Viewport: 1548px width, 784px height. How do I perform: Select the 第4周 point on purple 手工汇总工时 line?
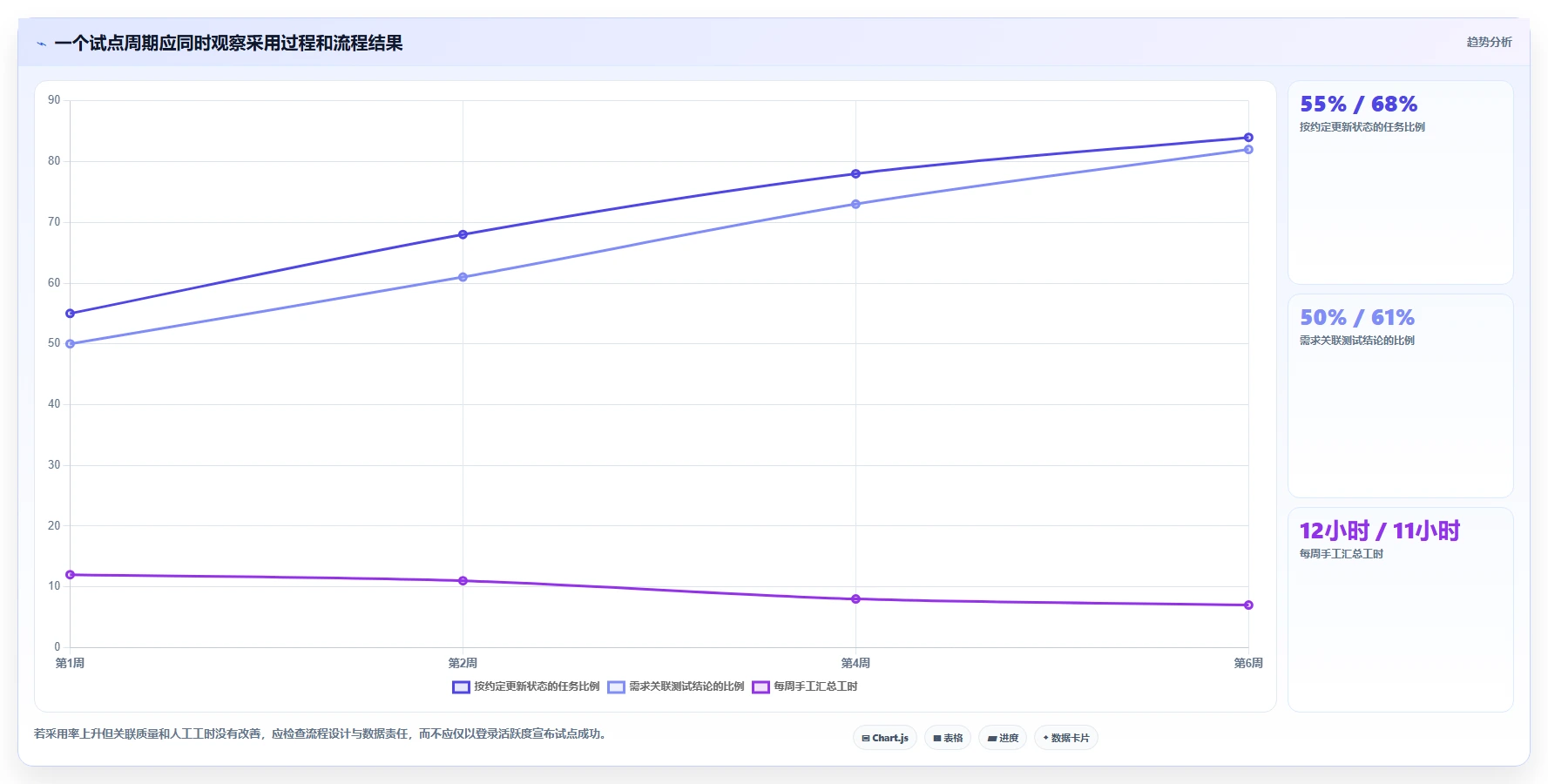(x=855, y=599)
